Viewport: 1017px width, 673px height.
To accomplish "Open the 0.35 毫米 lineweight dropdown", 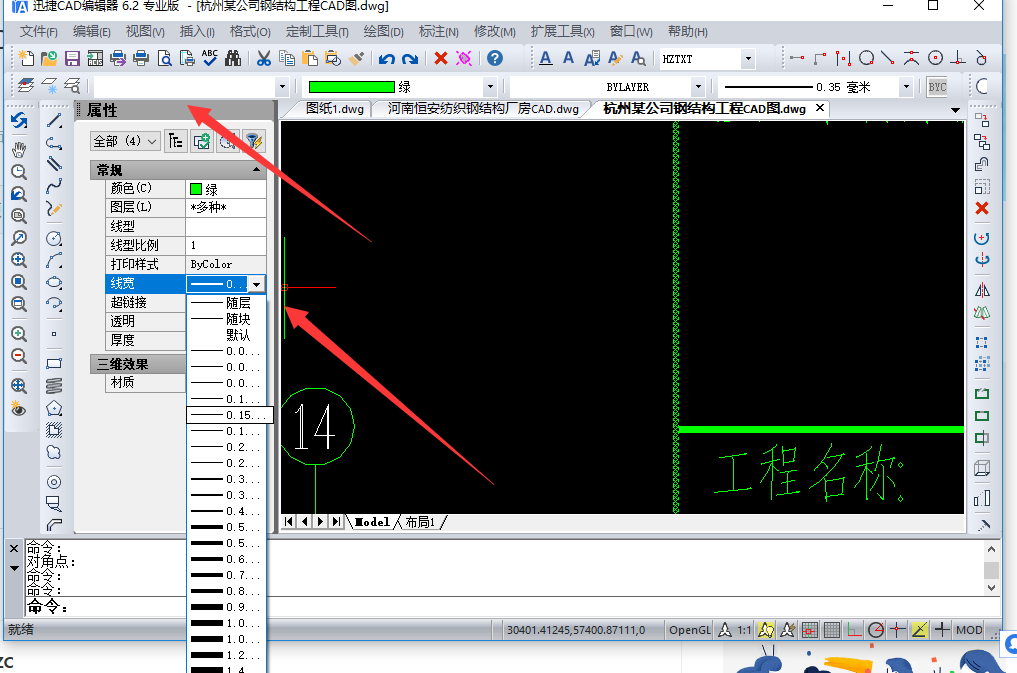I will [906, 86].
